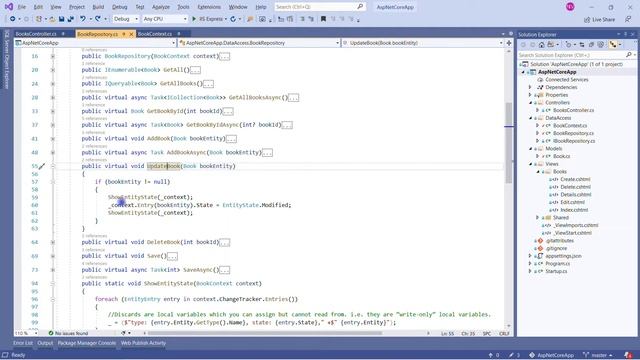This screenshot has height=360, width=640.
Task: Expand collapsed GetAll method at line 20
Action: tap(53, 70)
